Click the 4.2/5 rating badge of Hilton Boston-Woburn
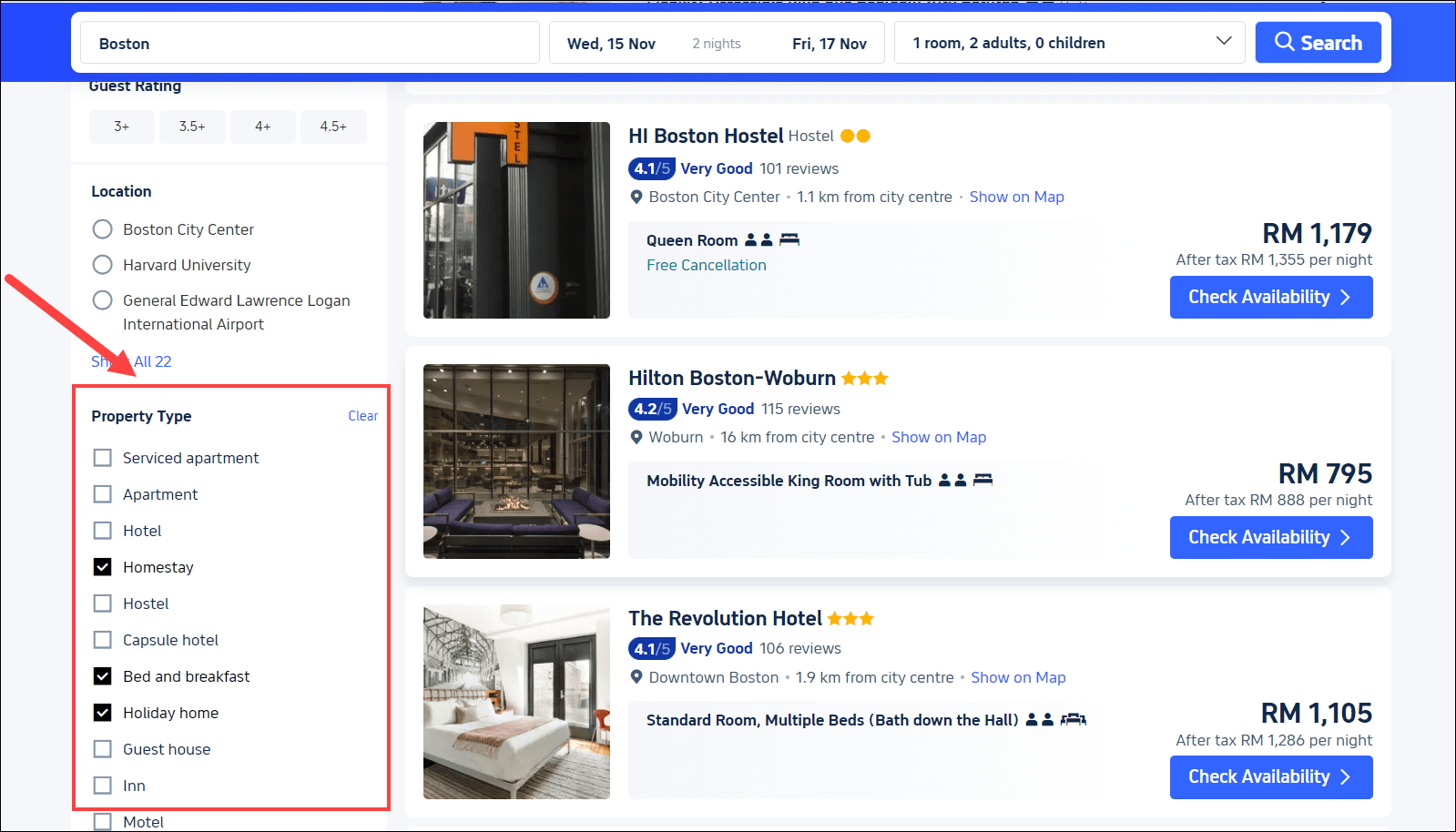The height and width of the screenshot is (832, 1456). [653, 409]
